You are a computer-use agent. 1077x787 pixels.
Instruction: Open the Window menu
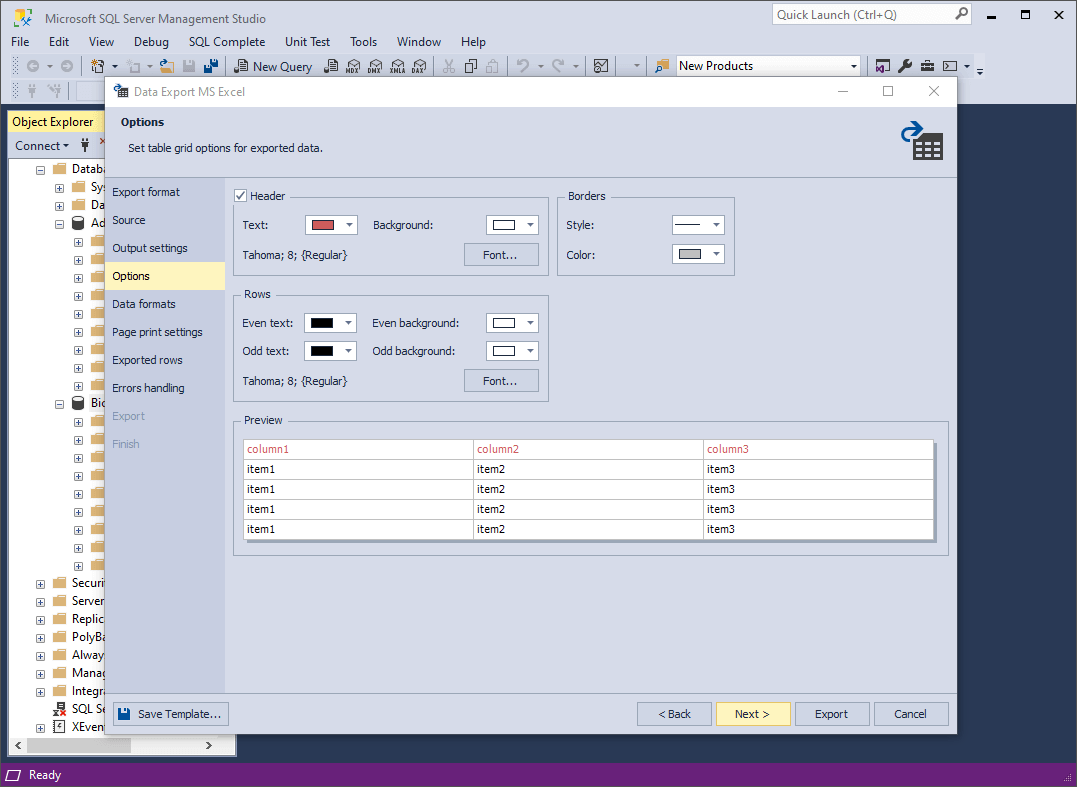[419, 42]
